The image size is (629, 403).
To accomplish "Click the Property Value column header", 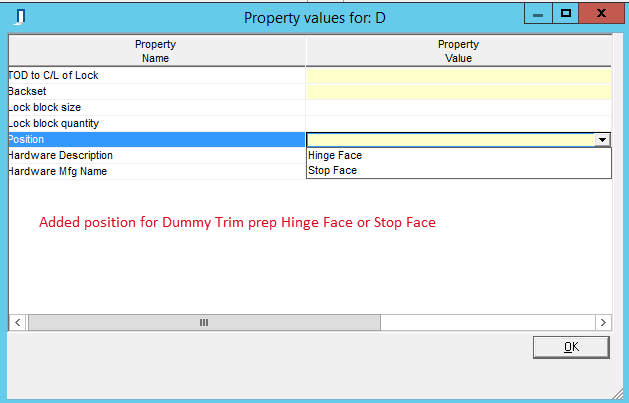I will tap(458, 51).
